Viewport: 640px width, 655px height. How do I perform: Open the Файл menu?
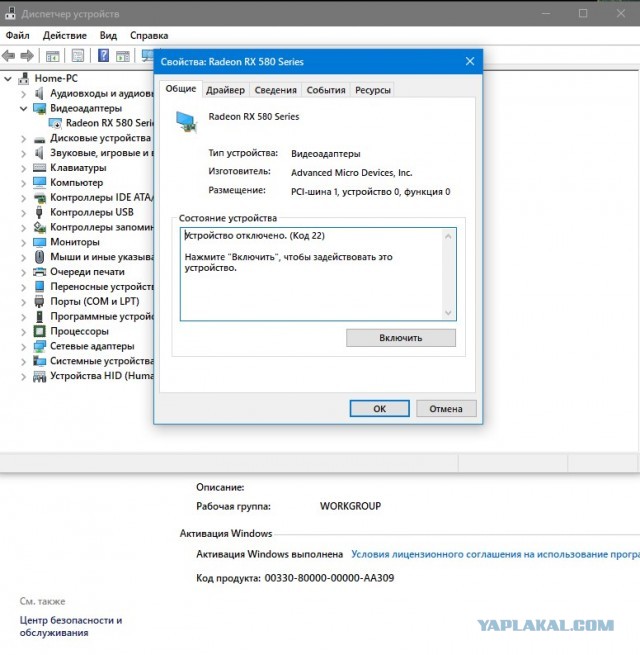point(18,36)
